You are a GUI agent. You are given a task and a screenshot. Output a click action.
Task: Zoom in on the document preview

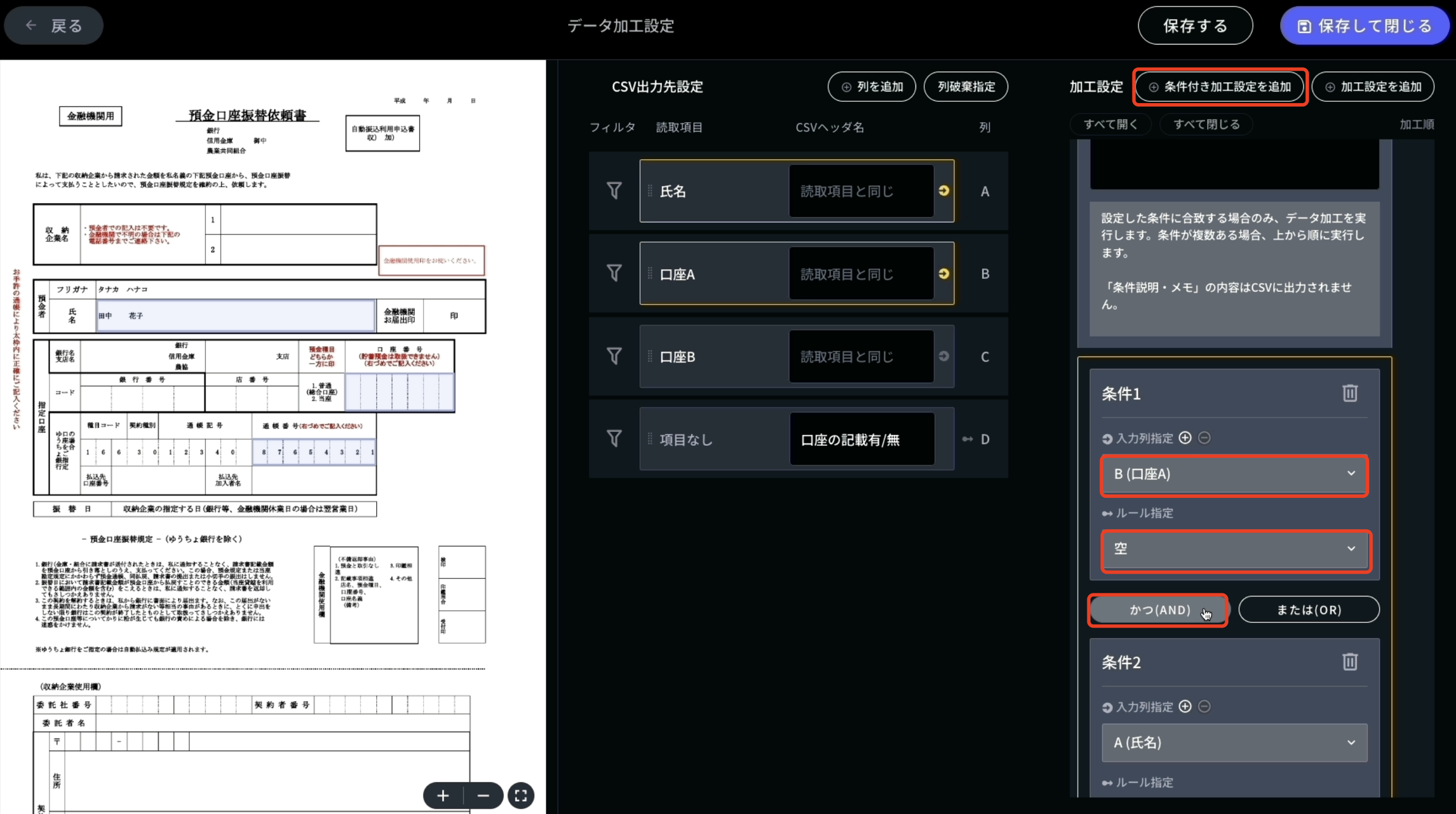click(x=443, y=795)
